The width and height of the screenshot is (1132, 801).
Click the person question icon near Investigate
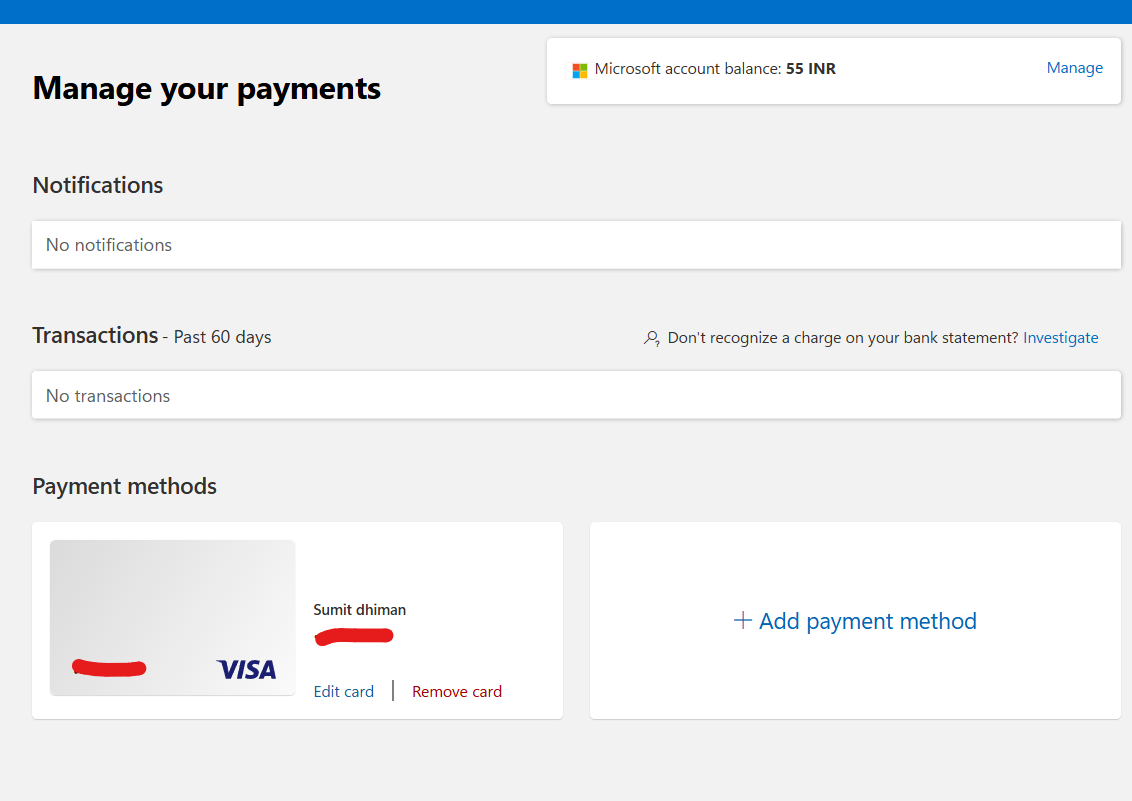tap(651, 338)
